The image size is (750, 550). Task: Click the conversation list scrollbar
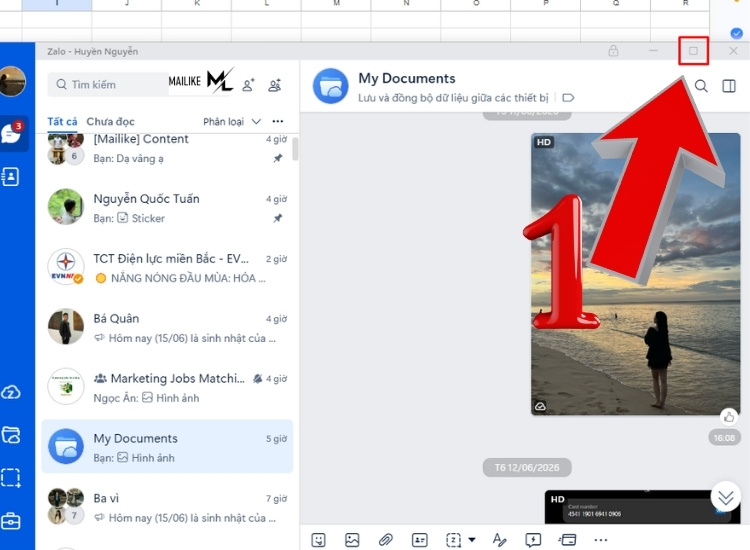pyautogui.click(x=295, y=148)
